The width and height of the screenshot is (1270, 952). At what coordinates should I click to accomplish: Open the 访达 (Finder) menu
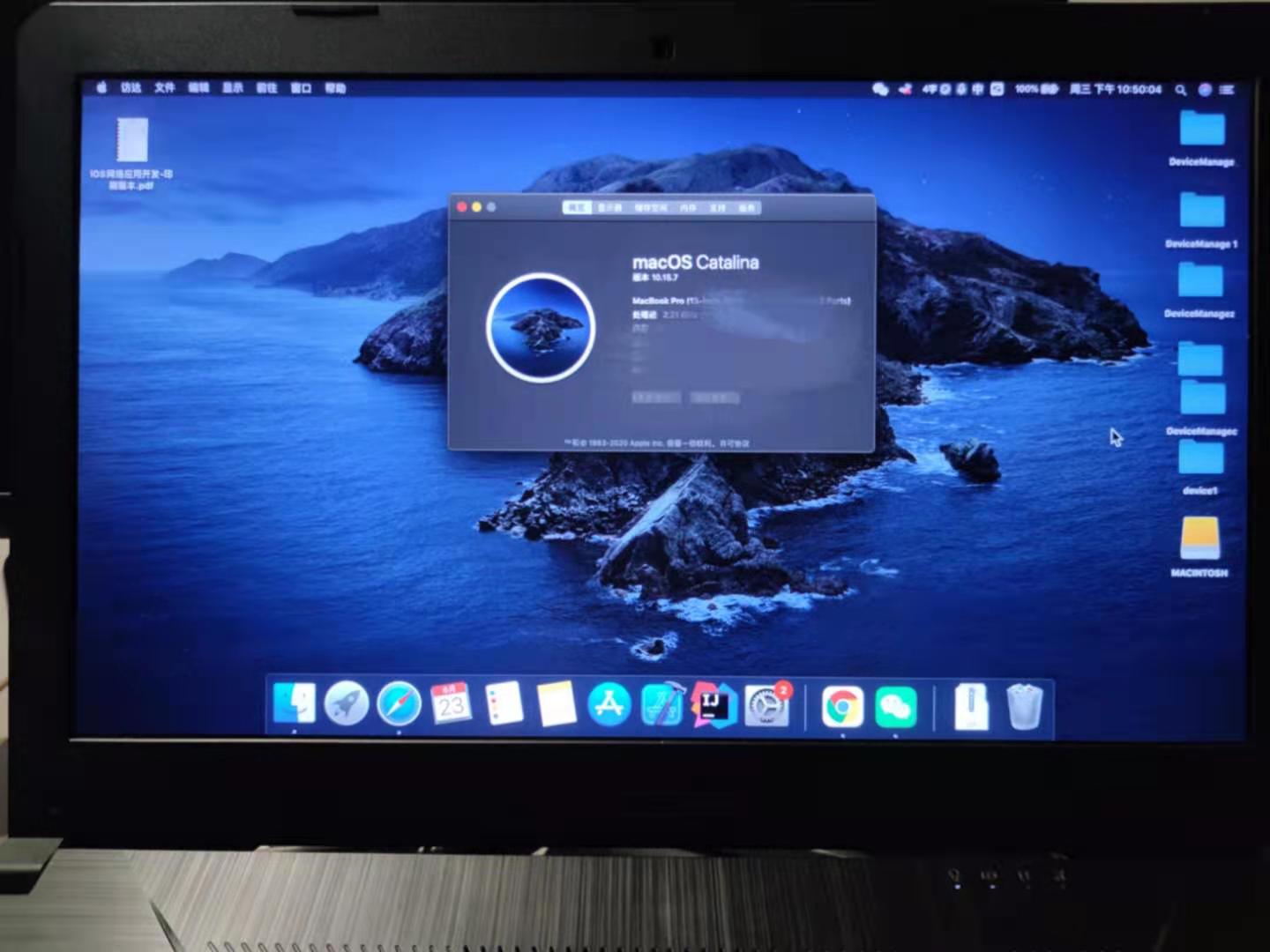131,87
